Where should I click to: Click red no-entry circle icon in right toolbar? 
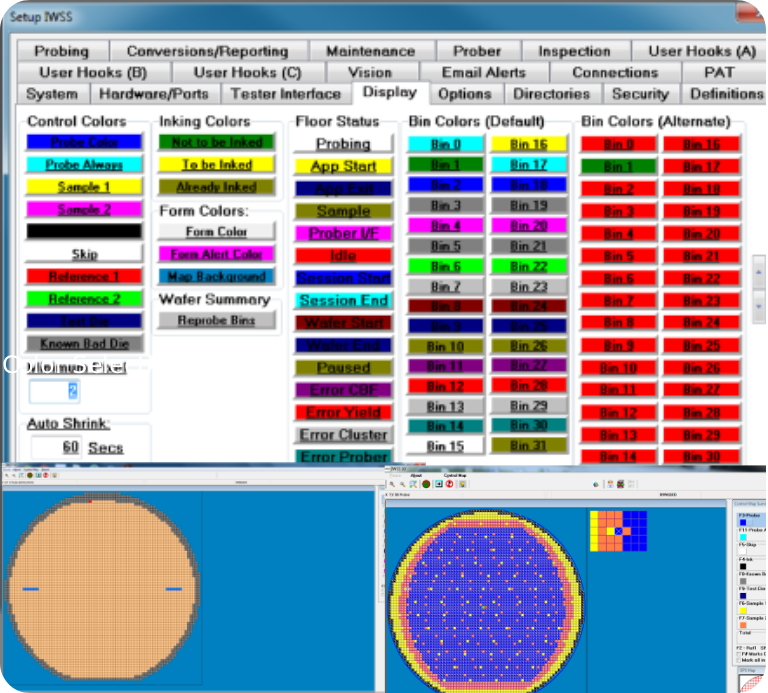pos(450,484)
